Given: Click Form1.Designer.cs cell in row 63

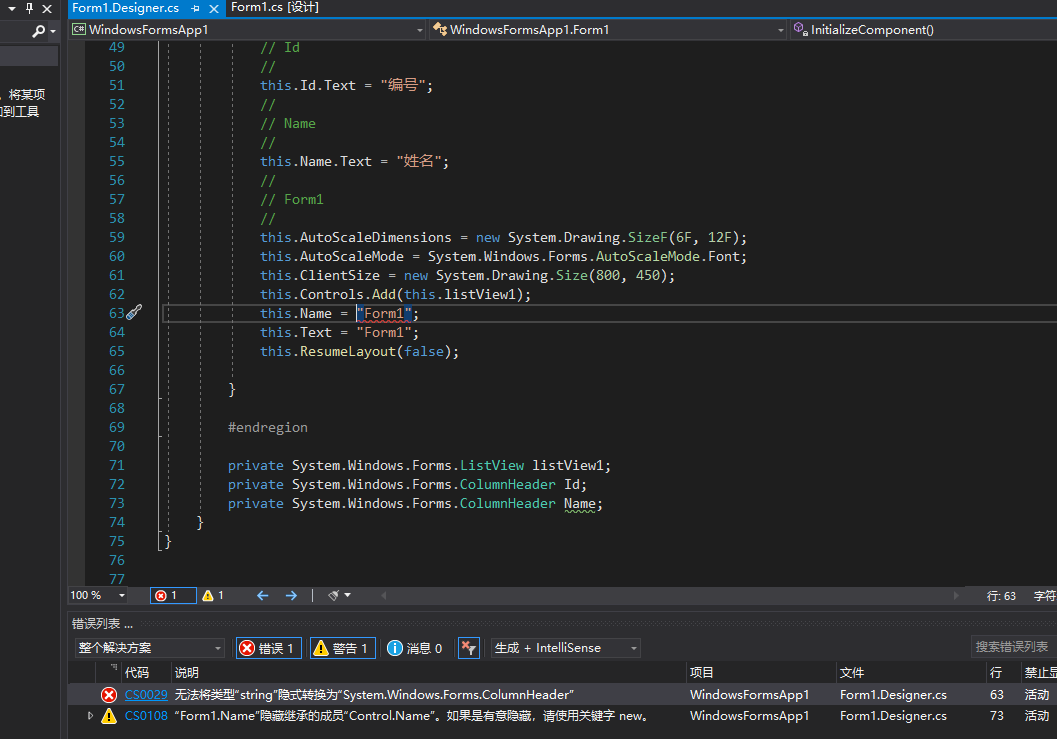Looking at the screenshot, I should pos(893,694).
